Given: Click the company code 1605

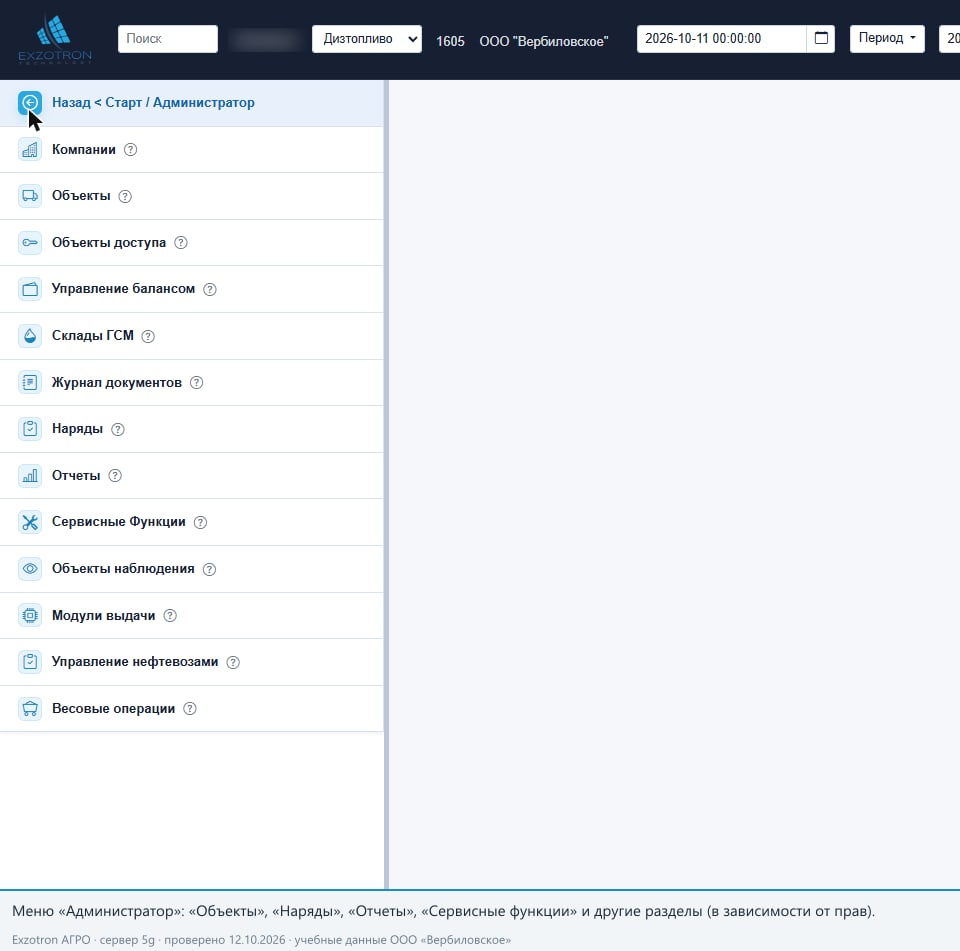Looking at the screenshot, I should click(x=450, y=41).
